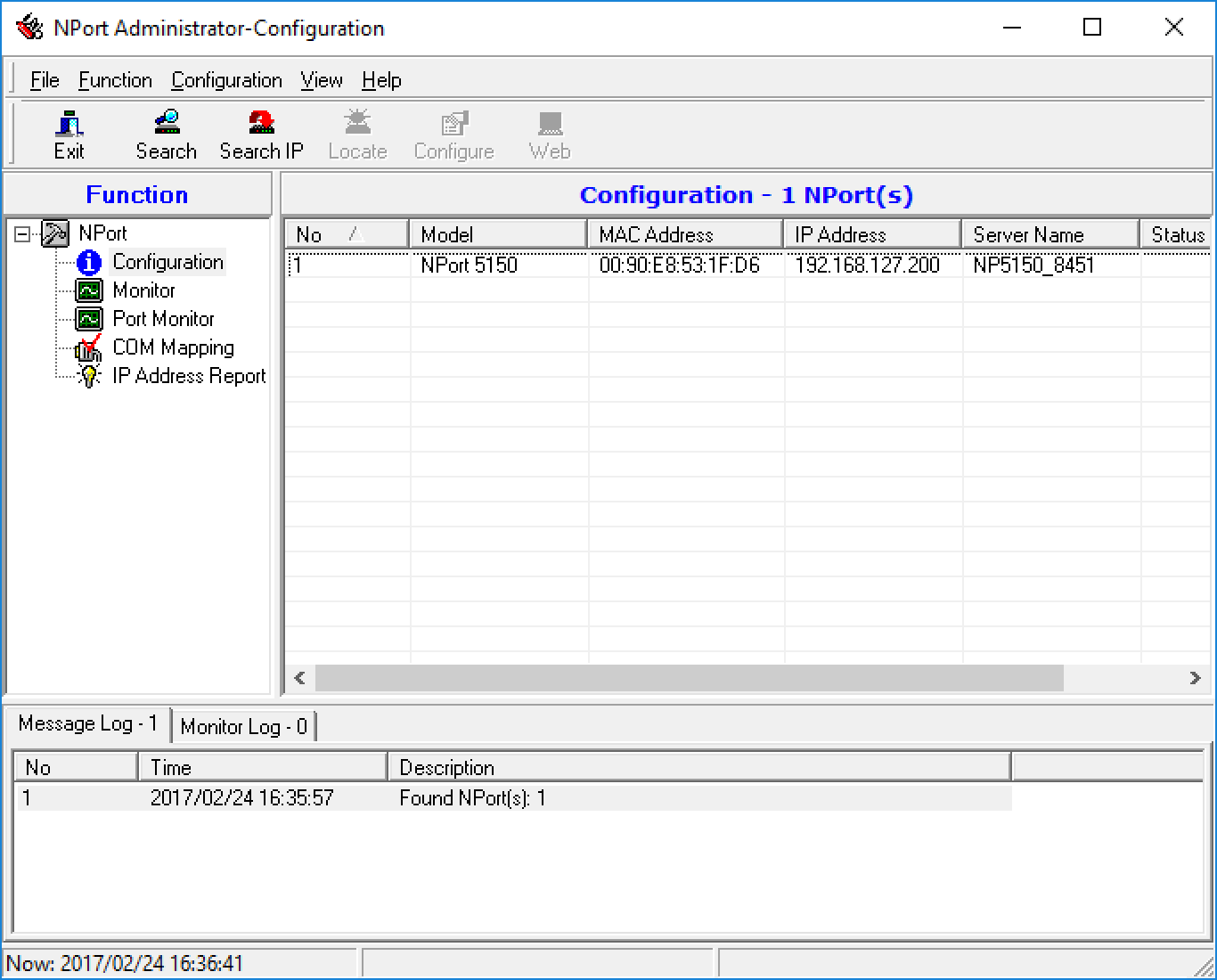Close the NPort Administrator window

pyautogui.click(x=1173, y=28)
